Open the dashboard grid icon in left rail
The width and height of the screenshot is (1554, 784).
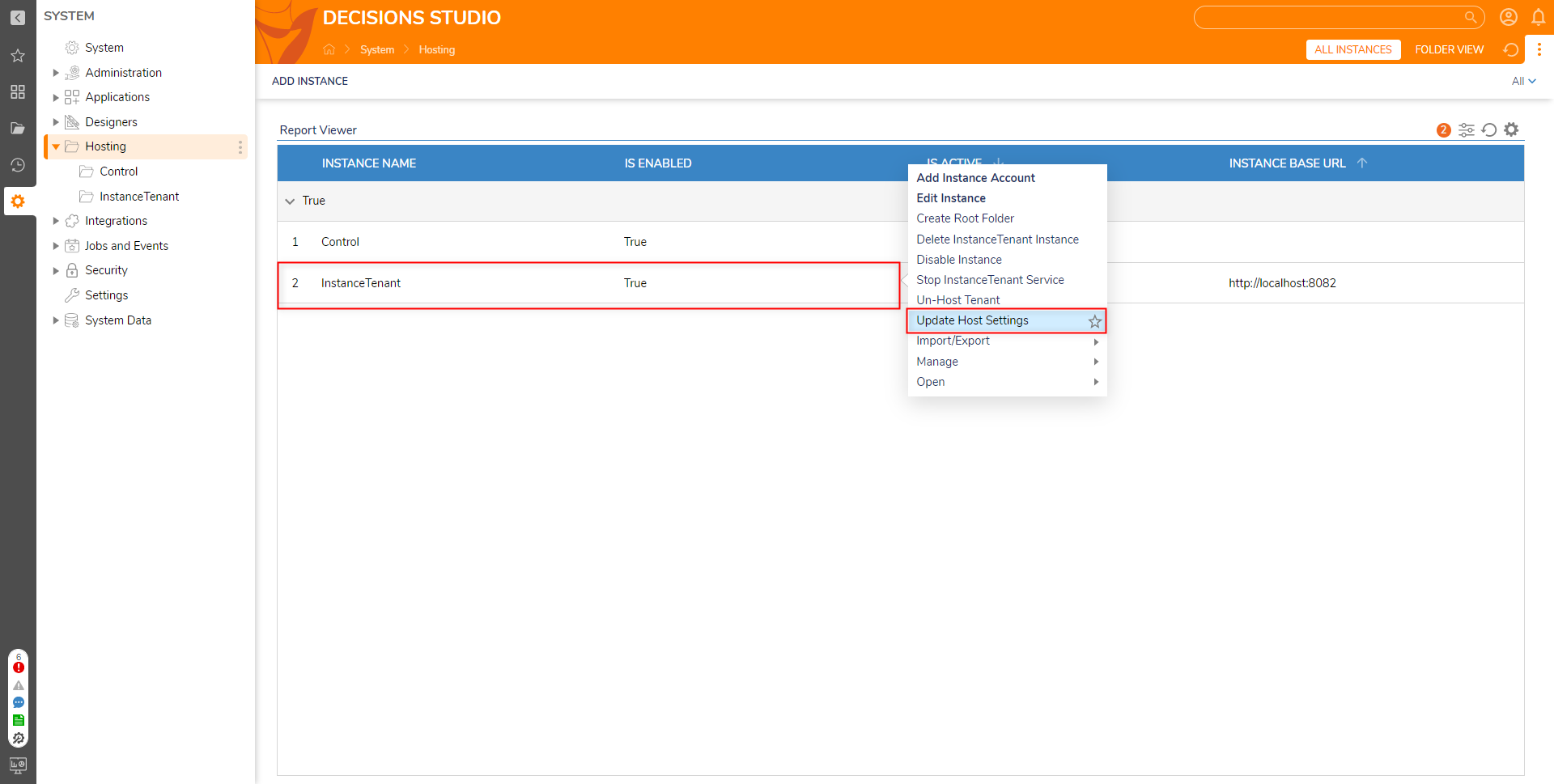point(18,92)
